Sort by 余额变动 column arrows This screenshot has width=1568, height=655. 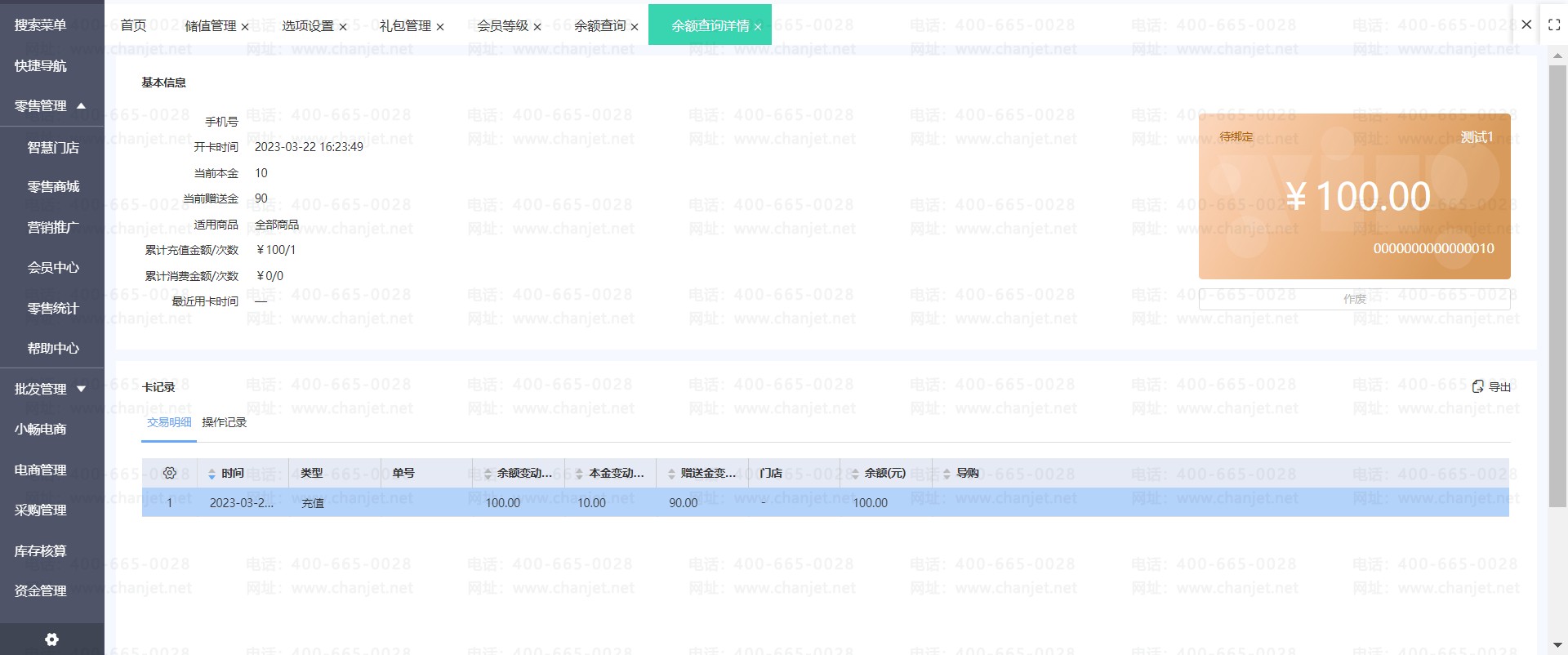click(488, 474)
